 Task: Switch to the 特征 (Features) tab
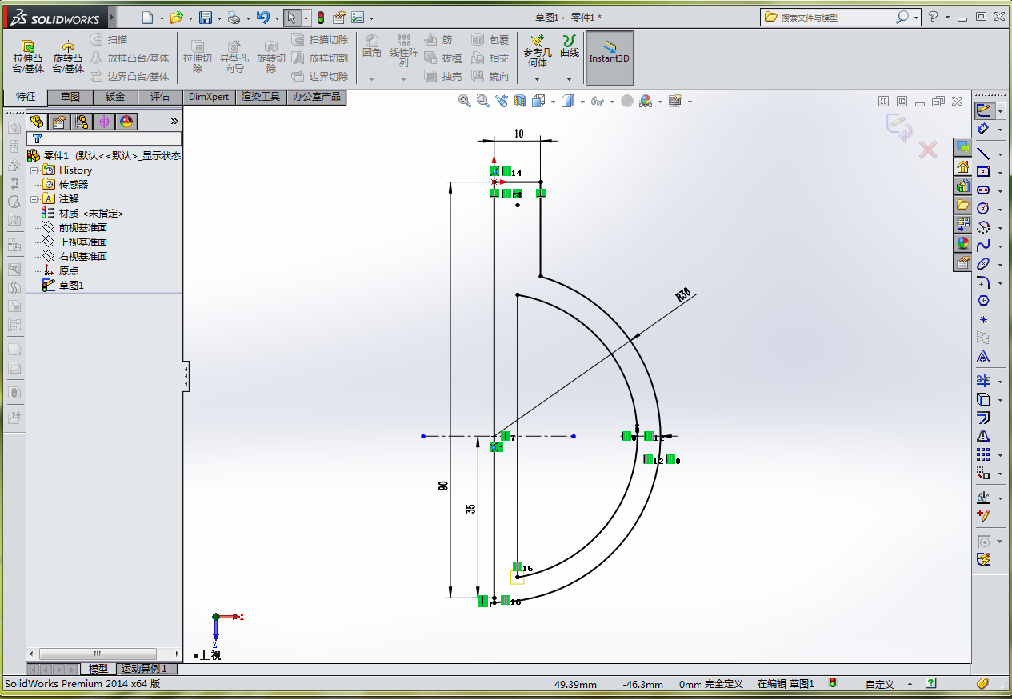26,97
